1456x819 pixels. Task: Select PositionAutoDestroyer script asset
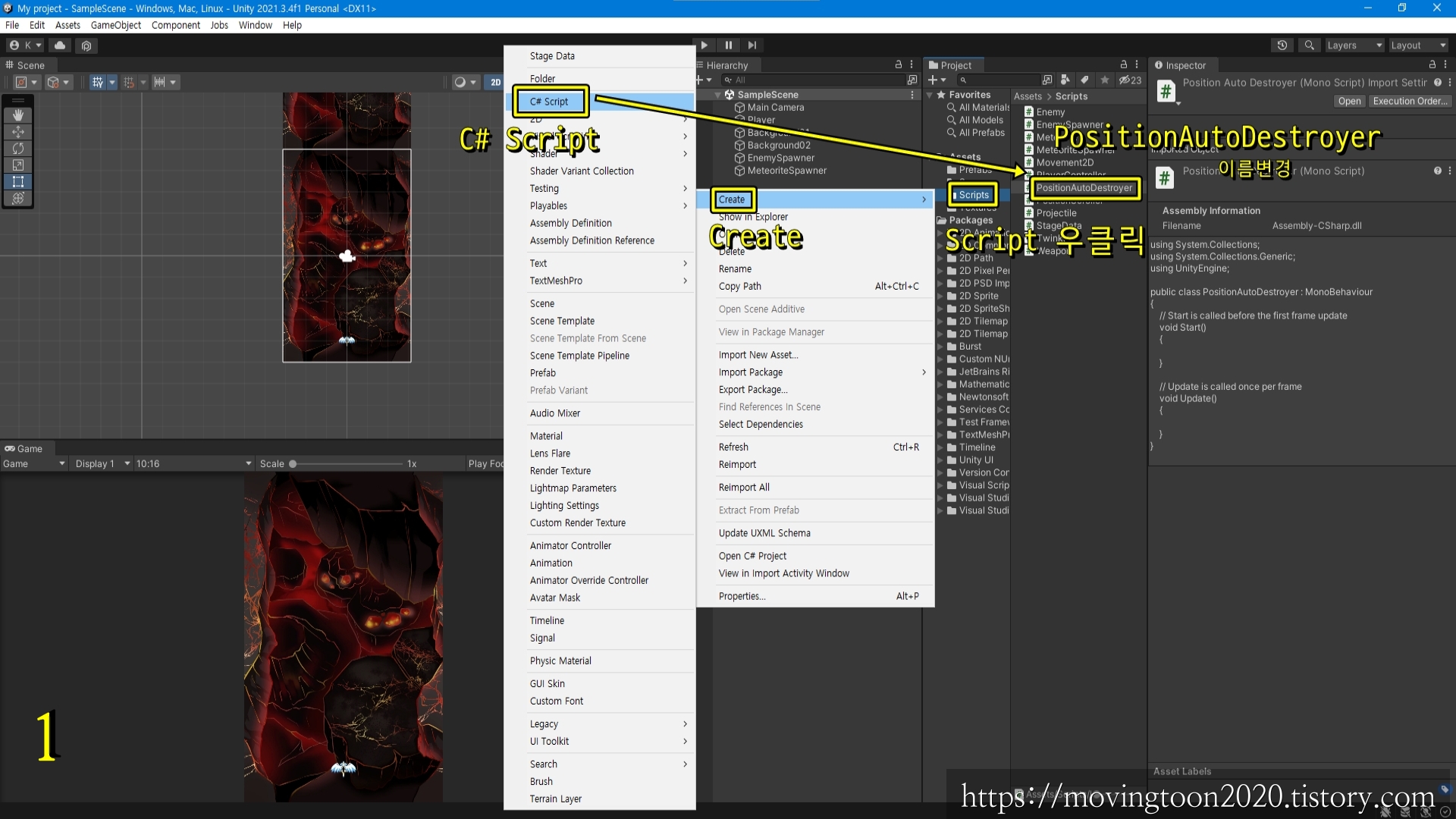pos(1084,188)
